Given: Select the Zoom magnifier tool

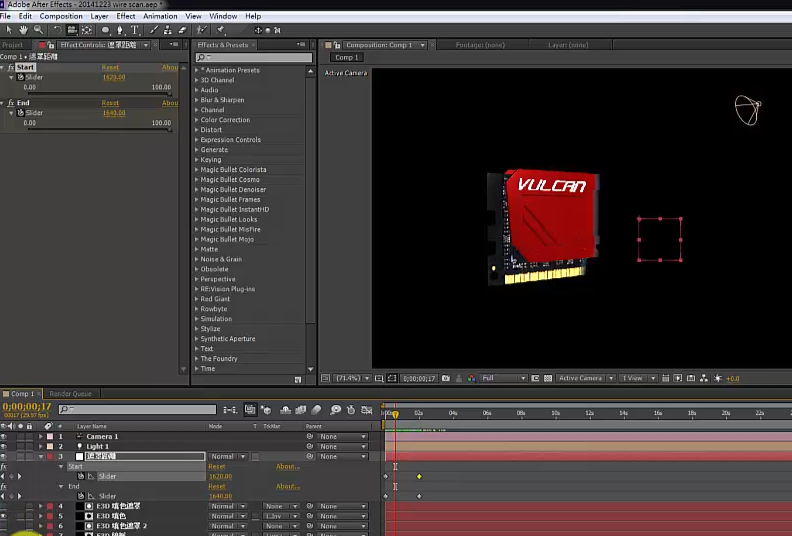Looking at the screenshot, I should (38, 30).
